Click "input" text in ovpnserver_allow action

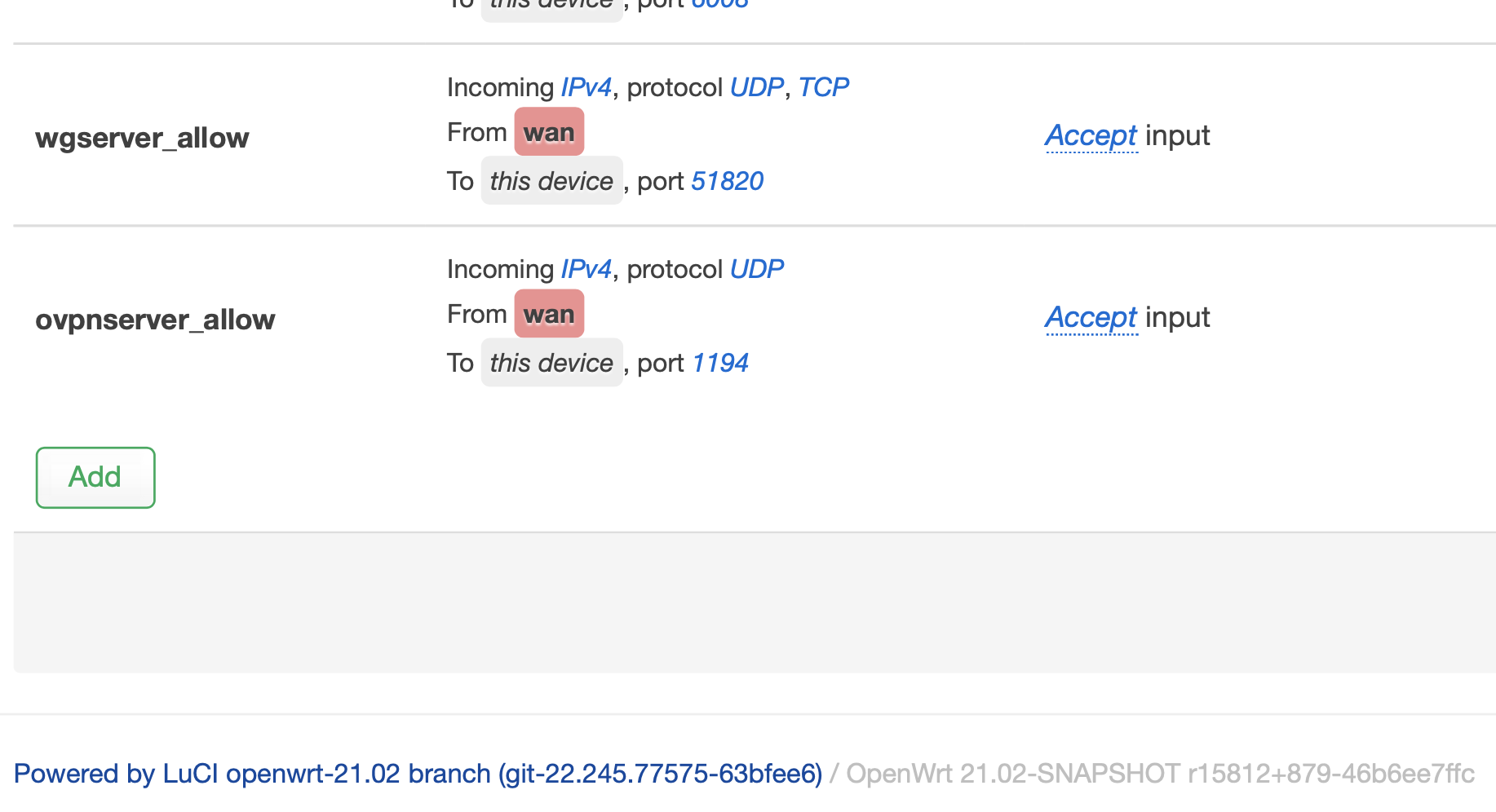1177,317
